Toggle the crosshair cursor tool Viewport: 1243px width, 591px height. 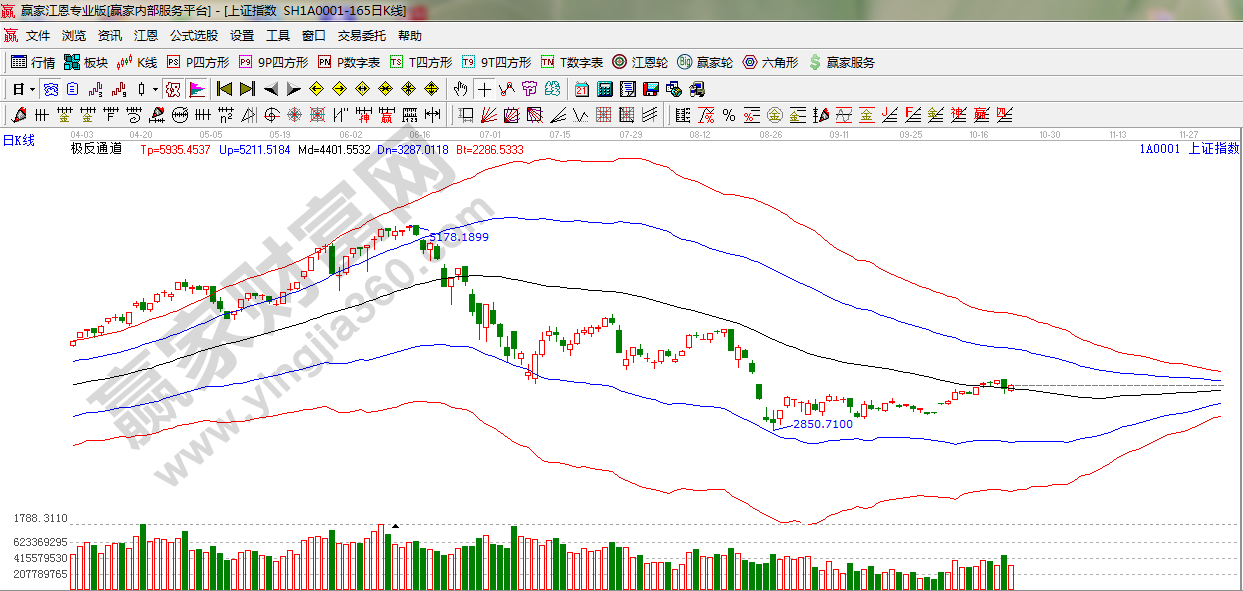click(484, 89)
